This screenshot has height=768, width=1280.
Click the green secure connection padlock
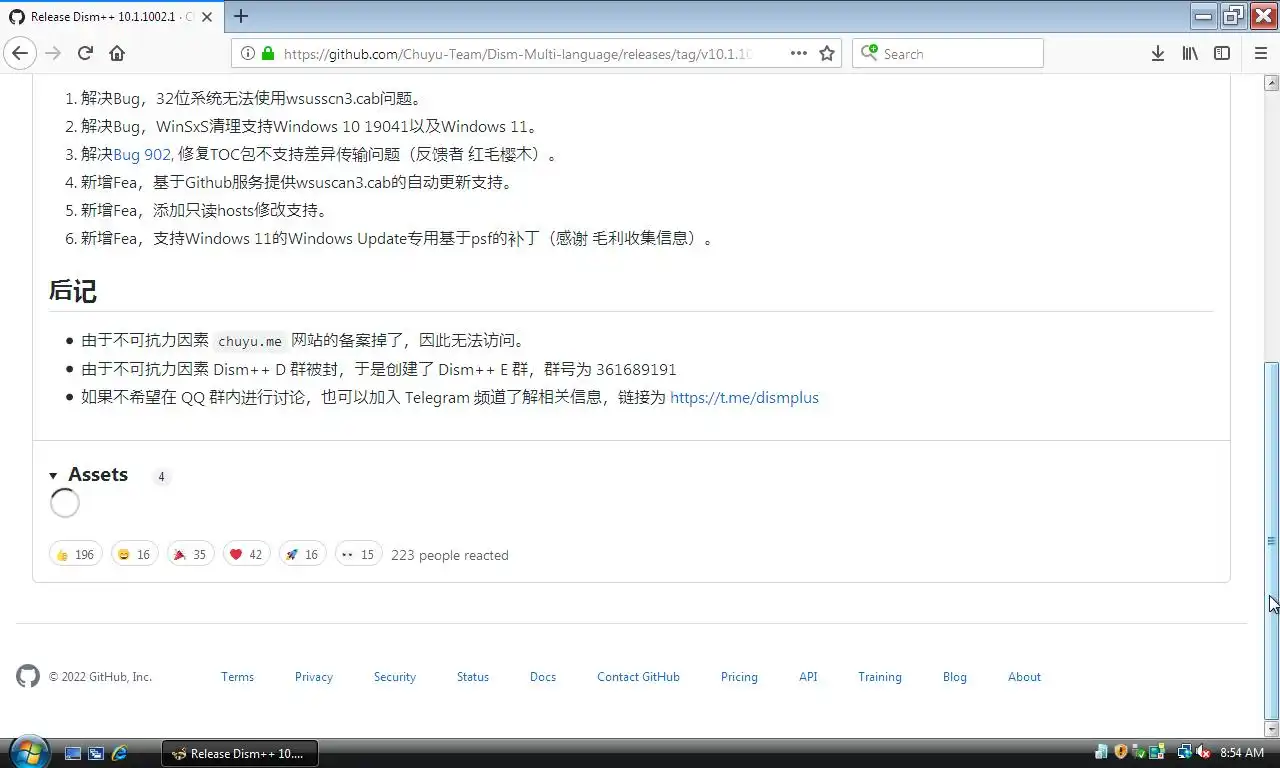click(267, 54)
